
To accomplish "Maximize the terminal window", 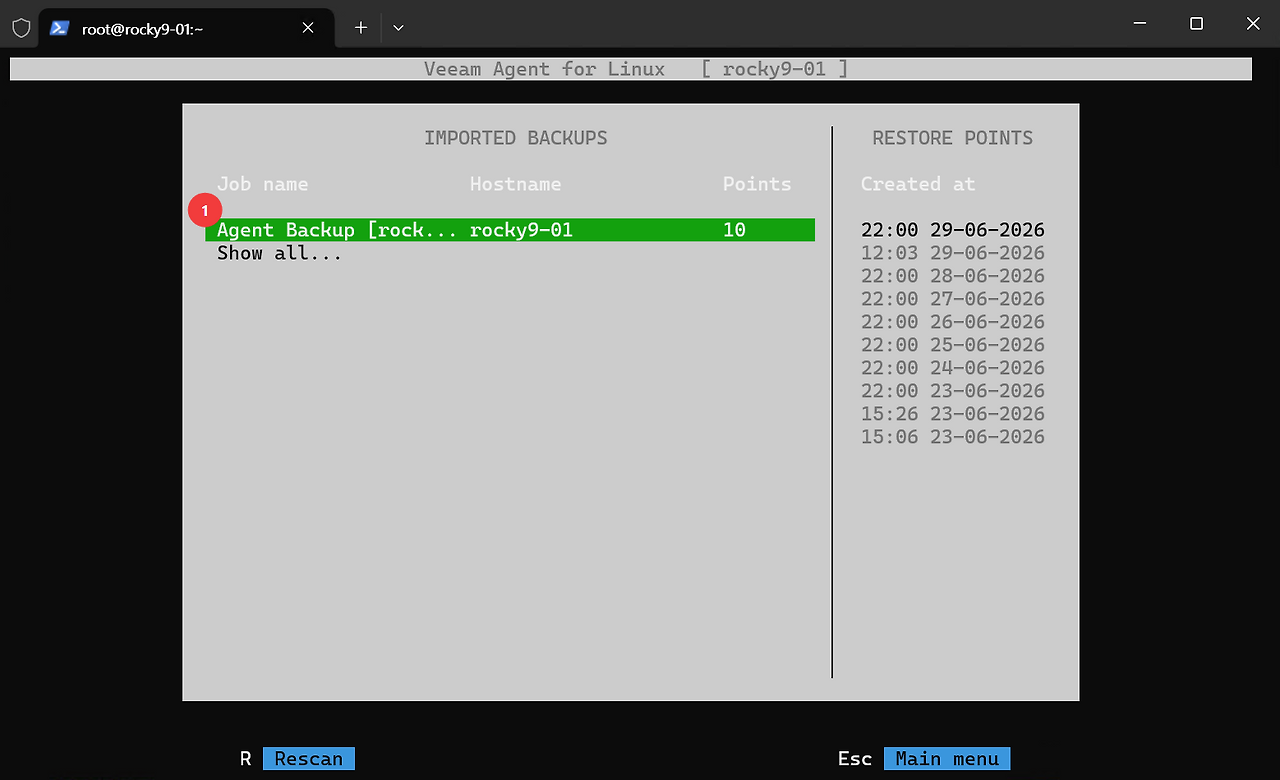I will point(1196,23).
